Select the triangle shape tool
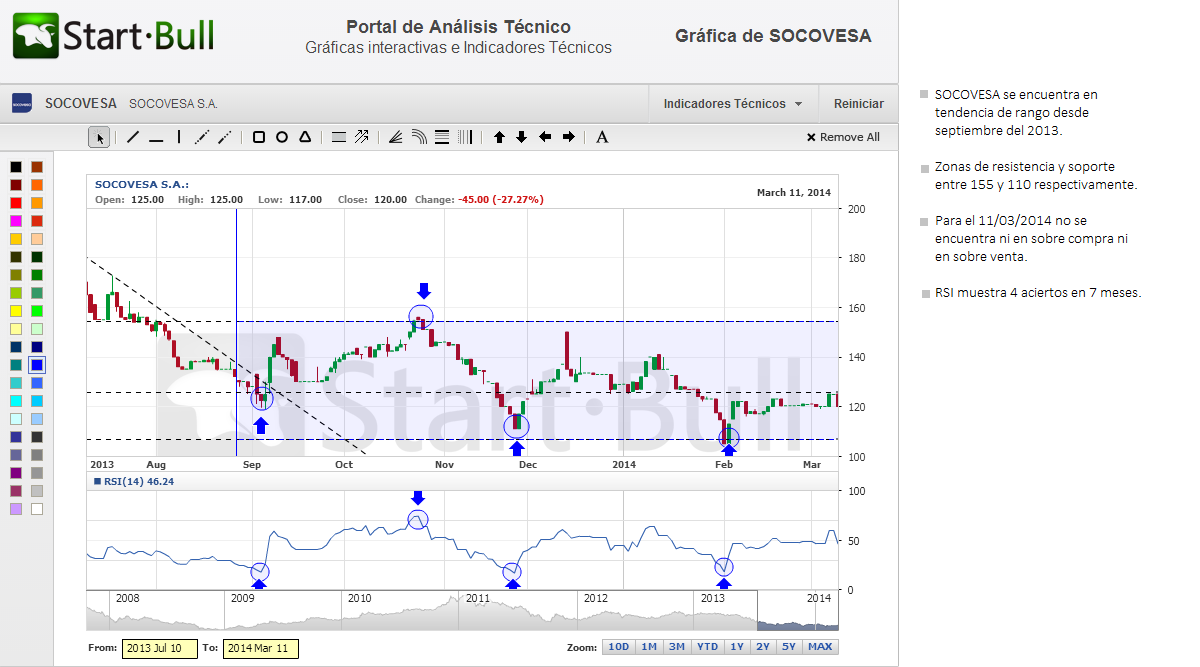Screen dimensions: 1200x667 [305, 137]
